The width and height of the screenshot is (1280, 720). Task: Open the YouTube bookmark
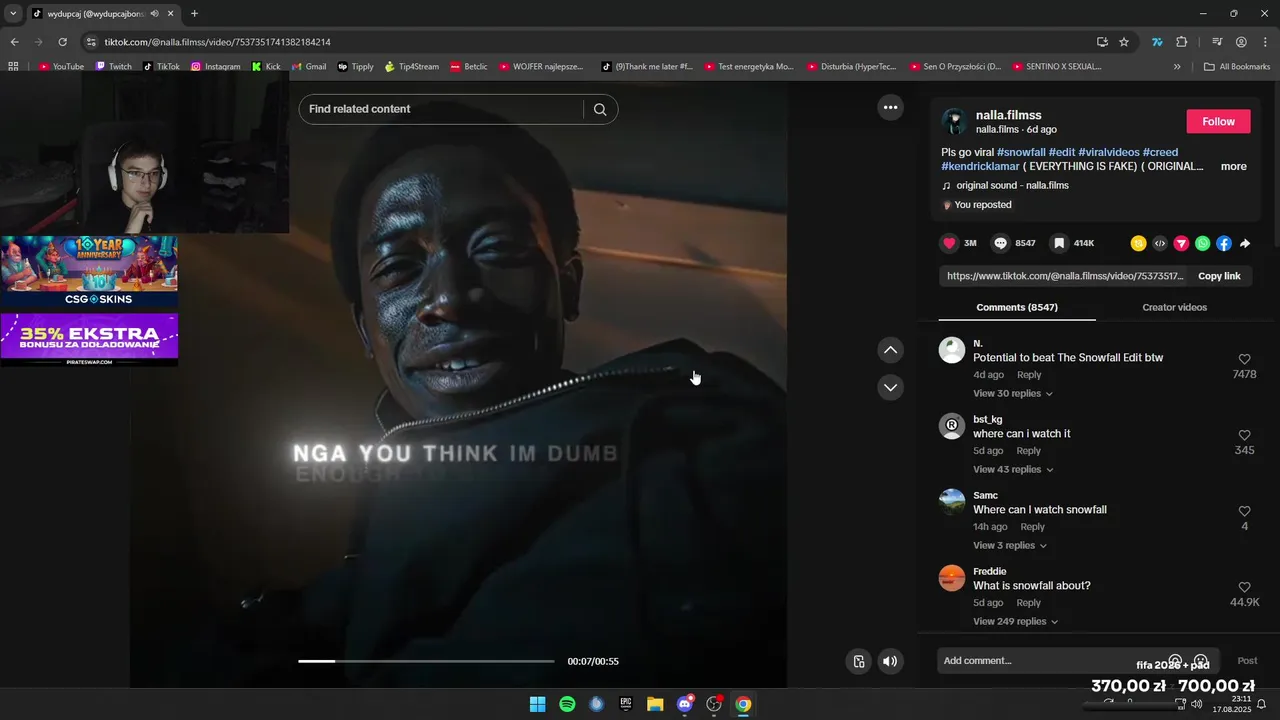click(x=61, y=67)
